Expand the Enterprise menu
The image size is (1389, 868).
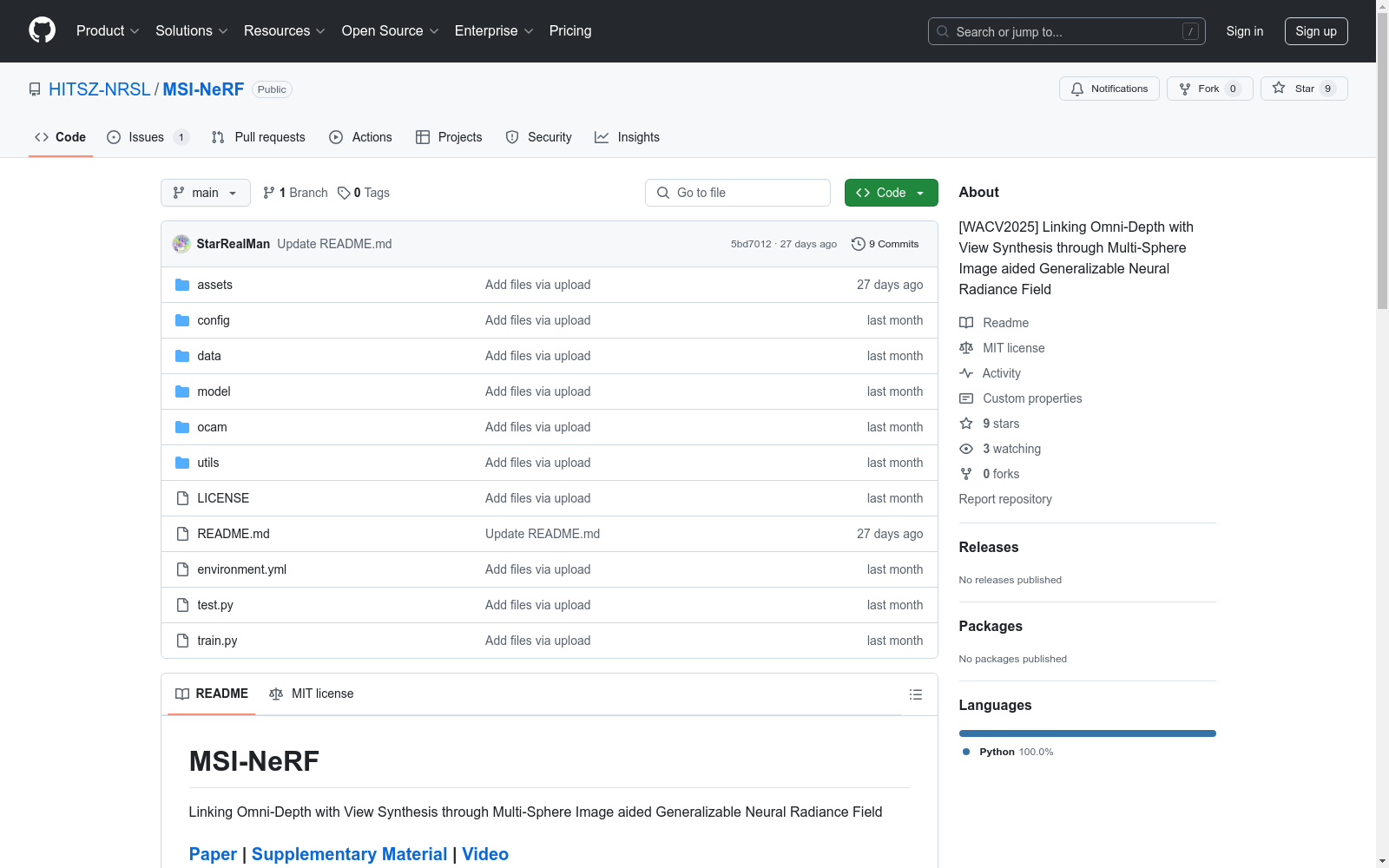coord(494,30)
